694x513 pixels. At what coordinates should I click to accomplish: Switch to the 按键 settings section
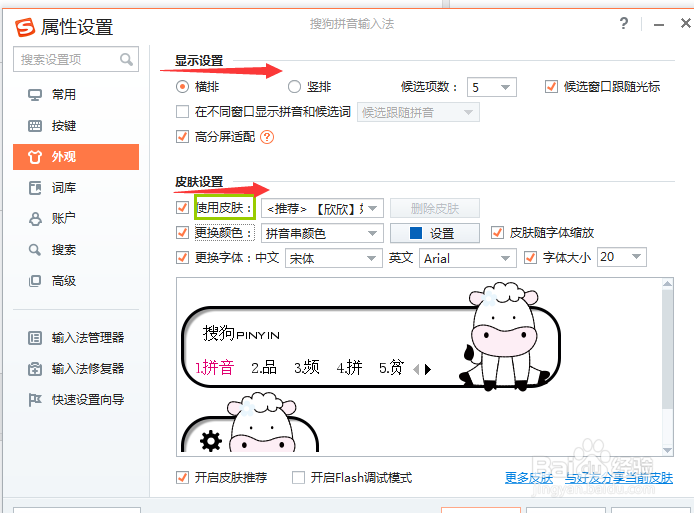point(76,126)
